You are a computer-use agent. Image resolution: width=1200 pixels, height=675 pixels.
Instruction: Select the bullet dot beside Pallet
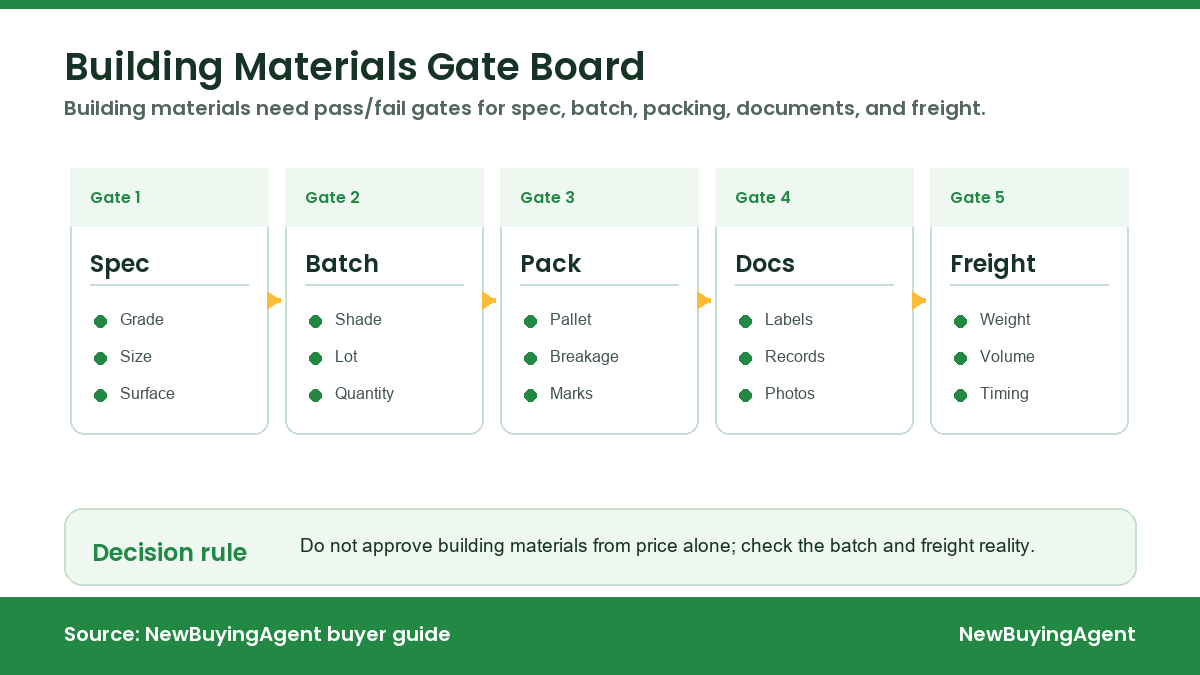coord(530,321)
